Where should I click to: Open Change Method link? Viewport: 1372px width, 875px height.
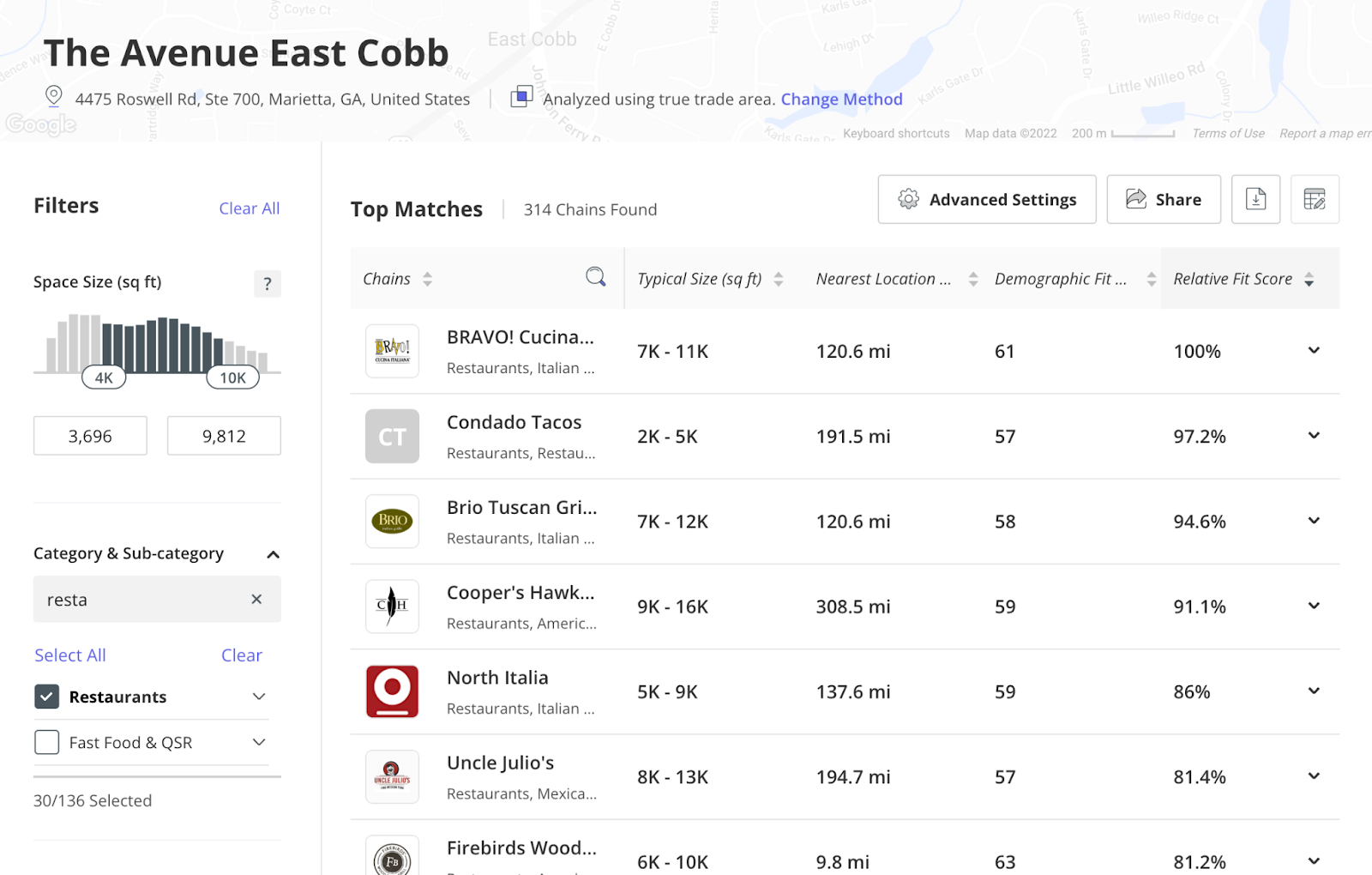click(x=840, y=99)
